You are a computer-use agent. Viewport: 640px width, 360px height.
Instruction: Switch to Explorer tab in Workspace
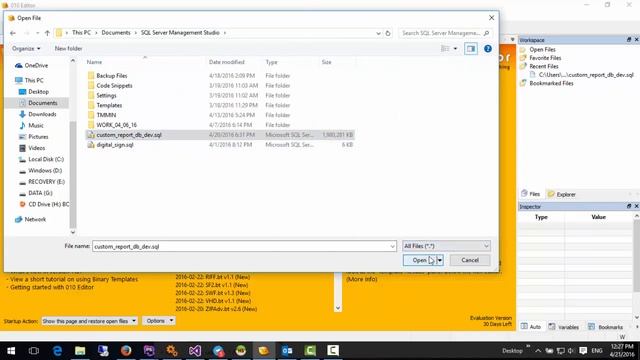(562, 194)
